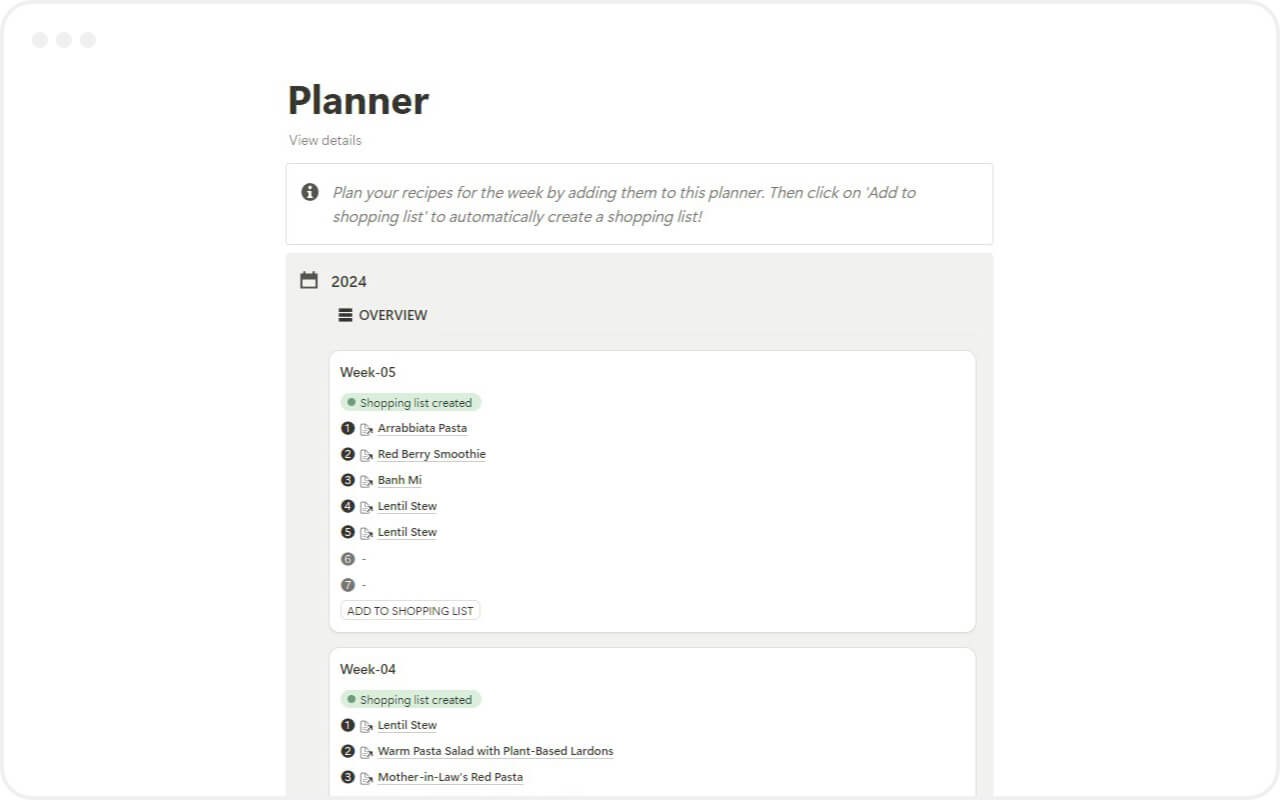This screenshot has height=800, width=1280.
Task: Click the Overview list icon
Action: 345,315
